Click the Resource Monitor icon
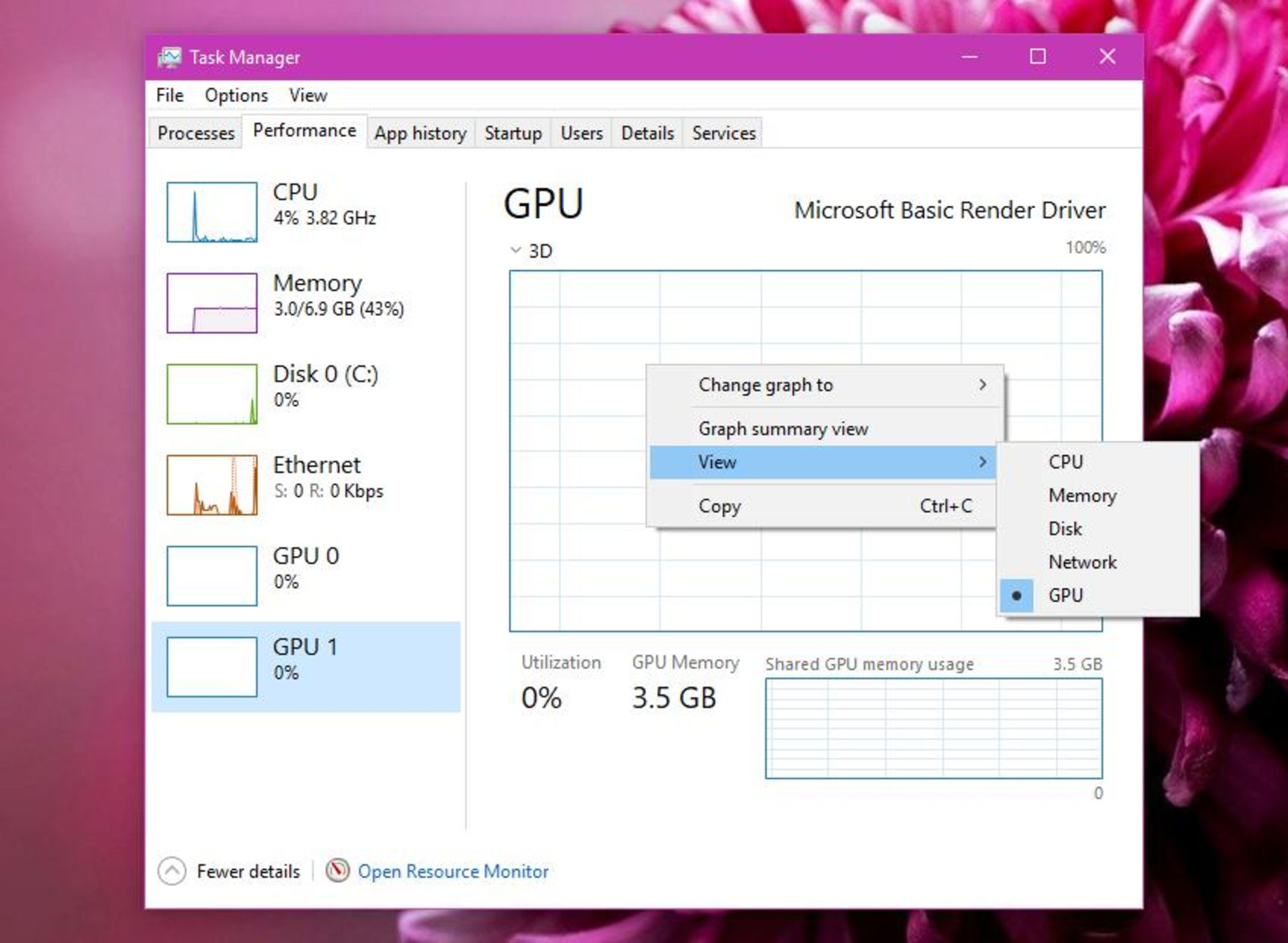Image resolution: width=1288 pixels, height=943 pixels. tap(337, 871)
